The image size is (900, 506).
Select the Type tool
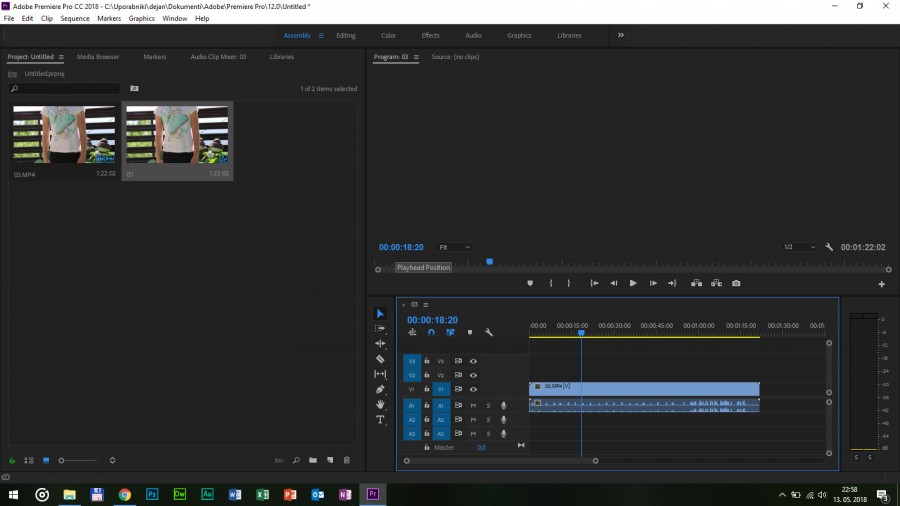click(x=380, y=420)
